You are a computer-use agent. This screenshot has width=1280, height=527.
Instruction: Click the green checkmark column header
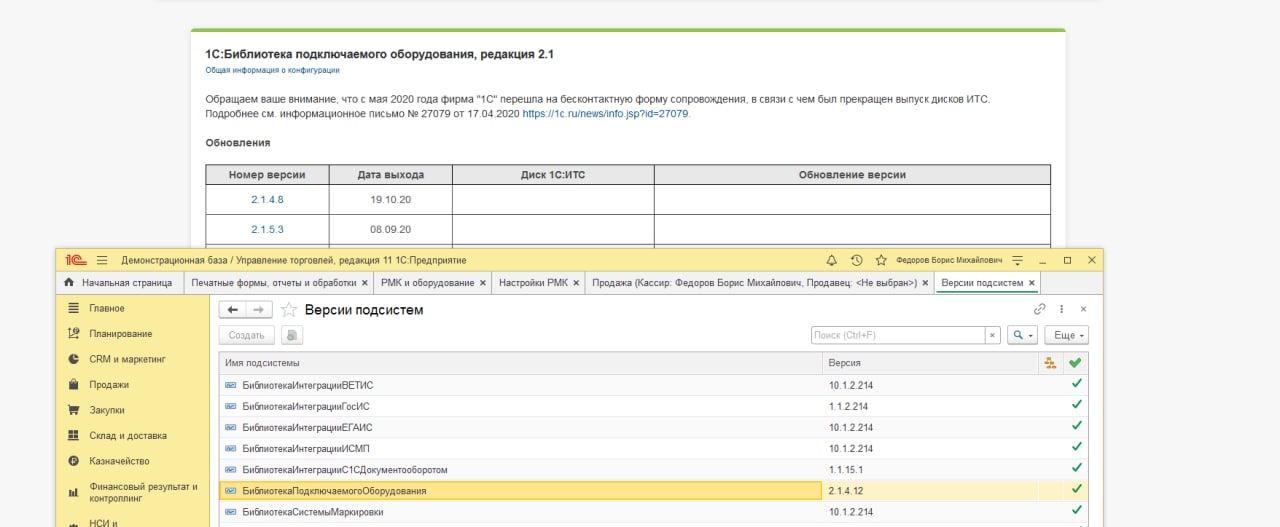[1075, 363]
